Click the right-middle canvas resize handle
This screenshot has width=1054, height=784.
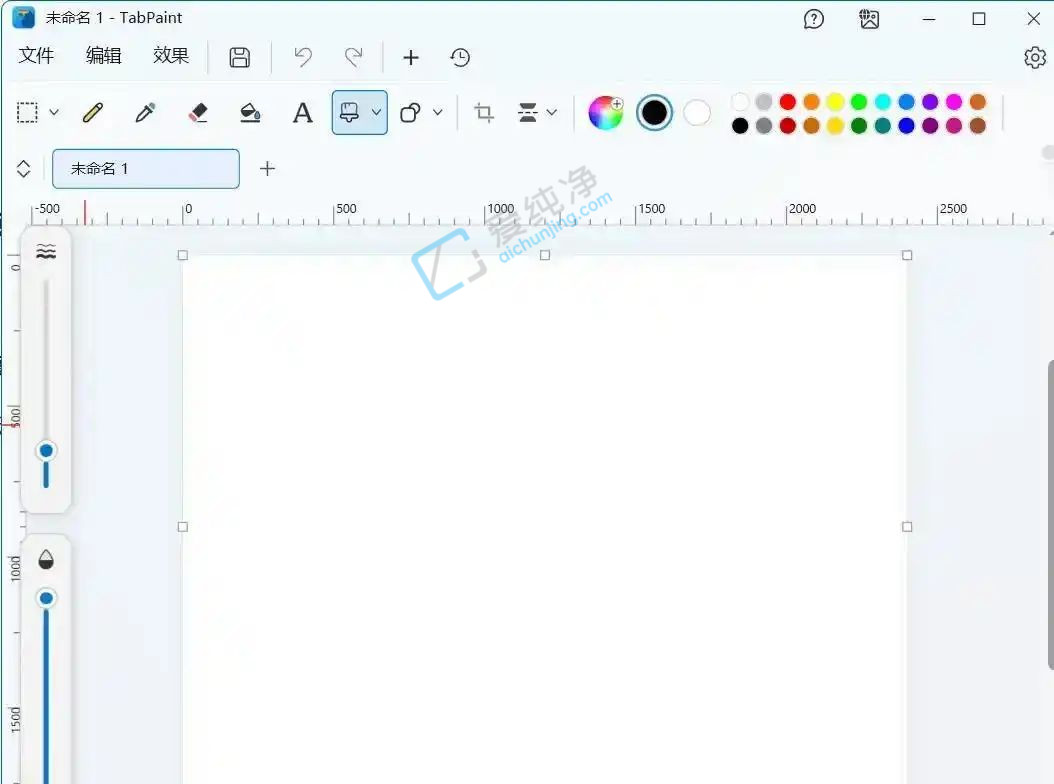tap(907, 527)
